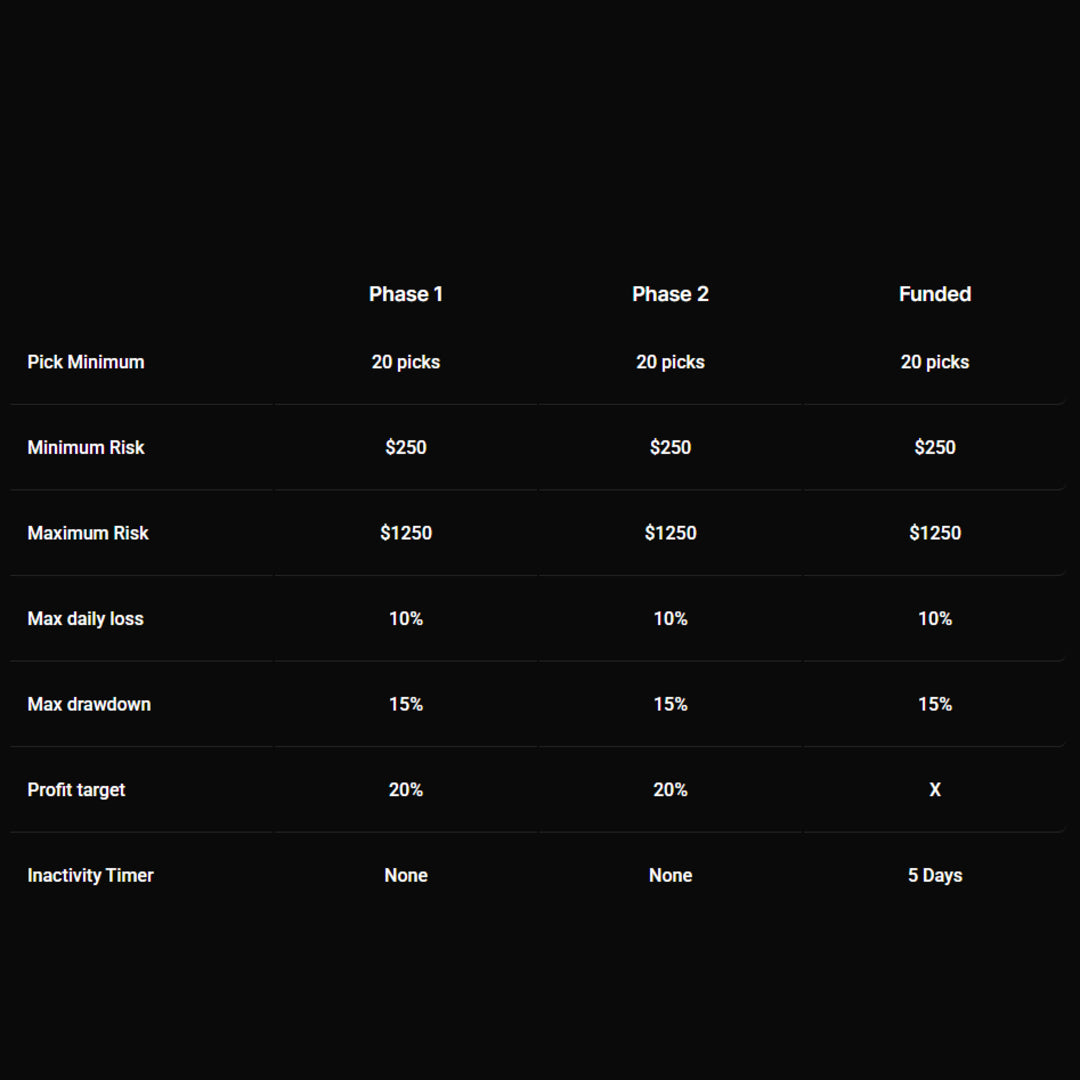Select Funded max drawdown 15% value
This screenshot has width=1080, height=1080.
coord(935,704)
